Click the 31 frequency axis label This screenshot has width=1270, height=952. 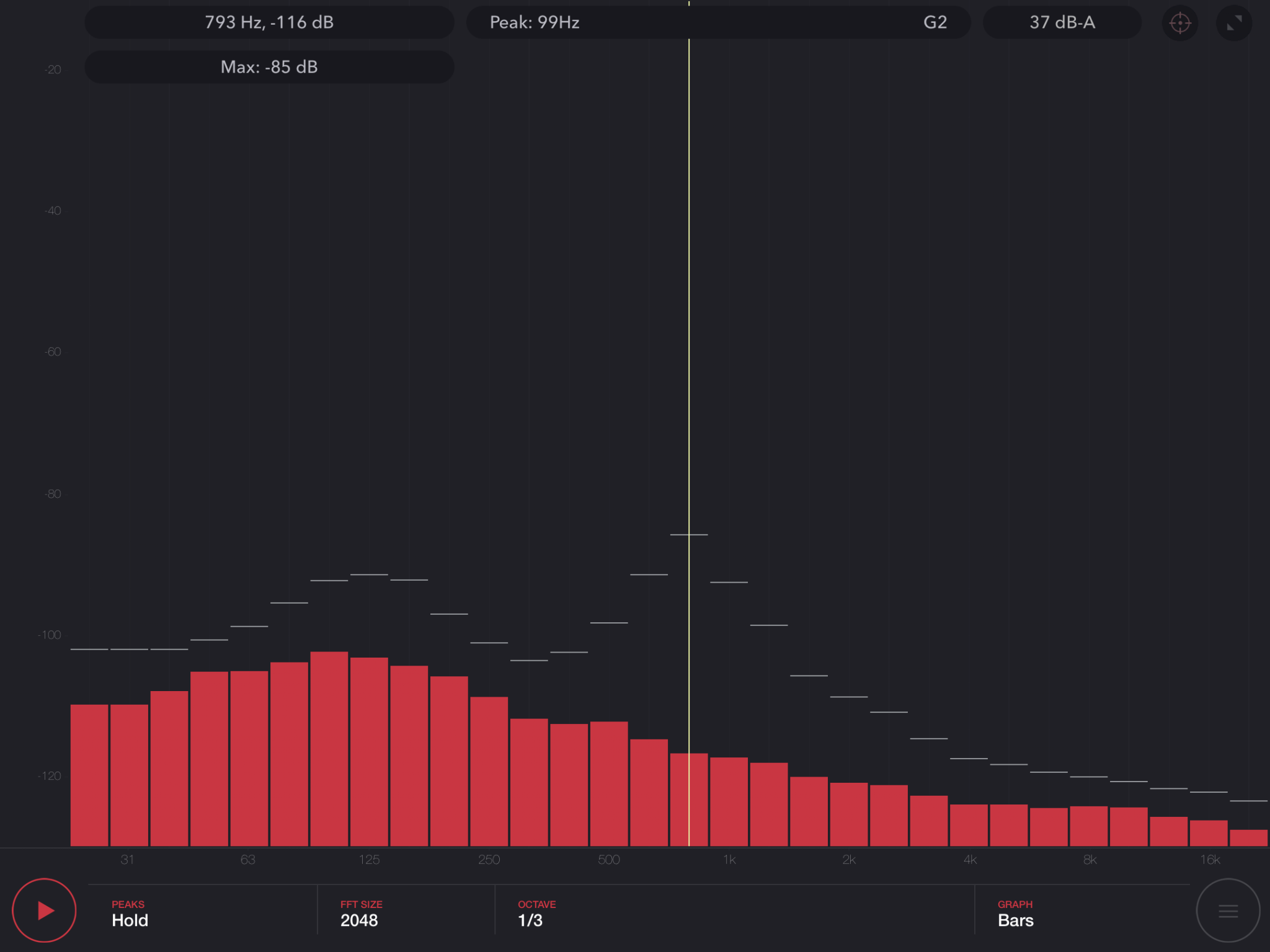point(127,860)
